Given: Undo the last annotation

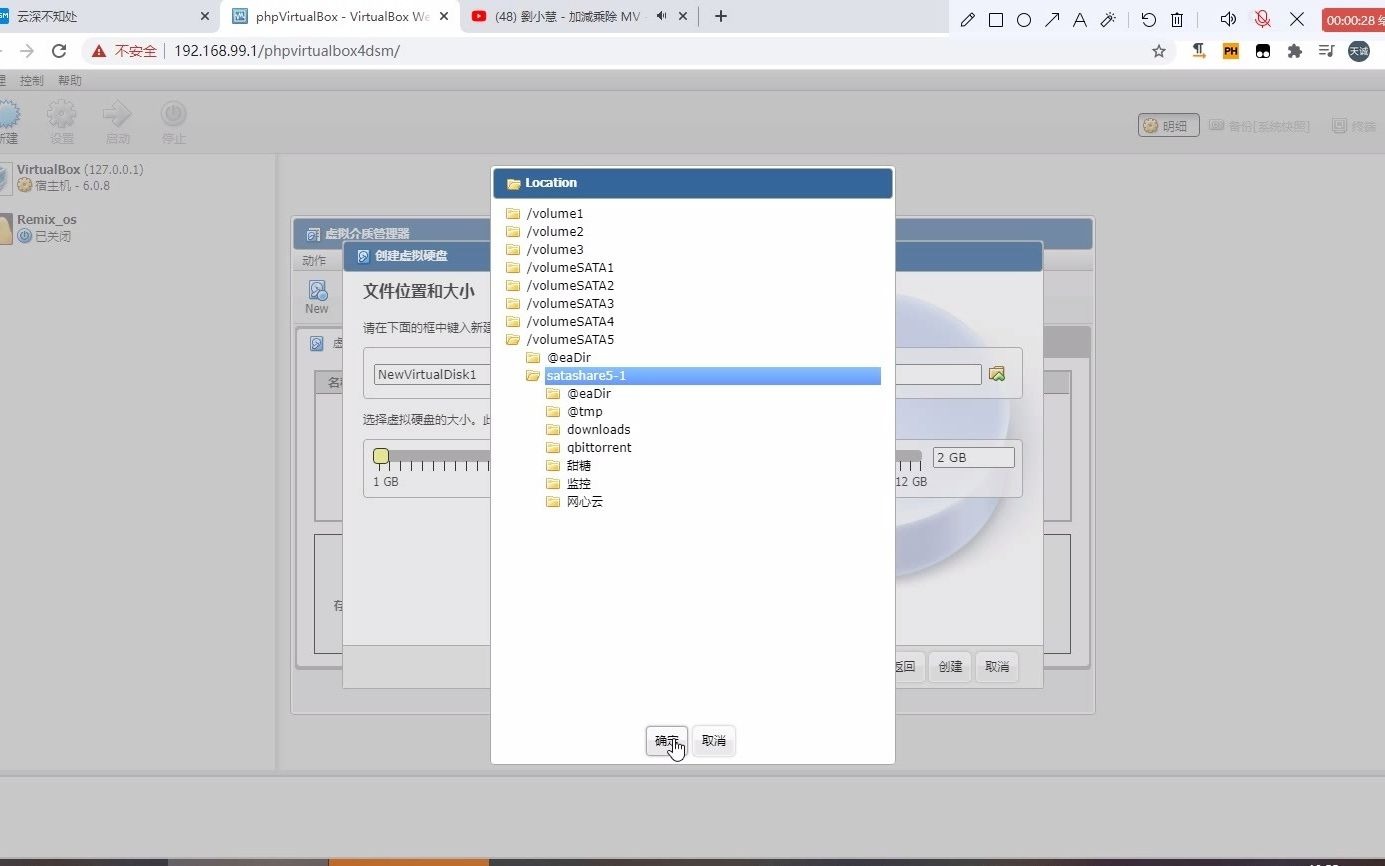Looking at the screenshot, I should [1149, 20].
